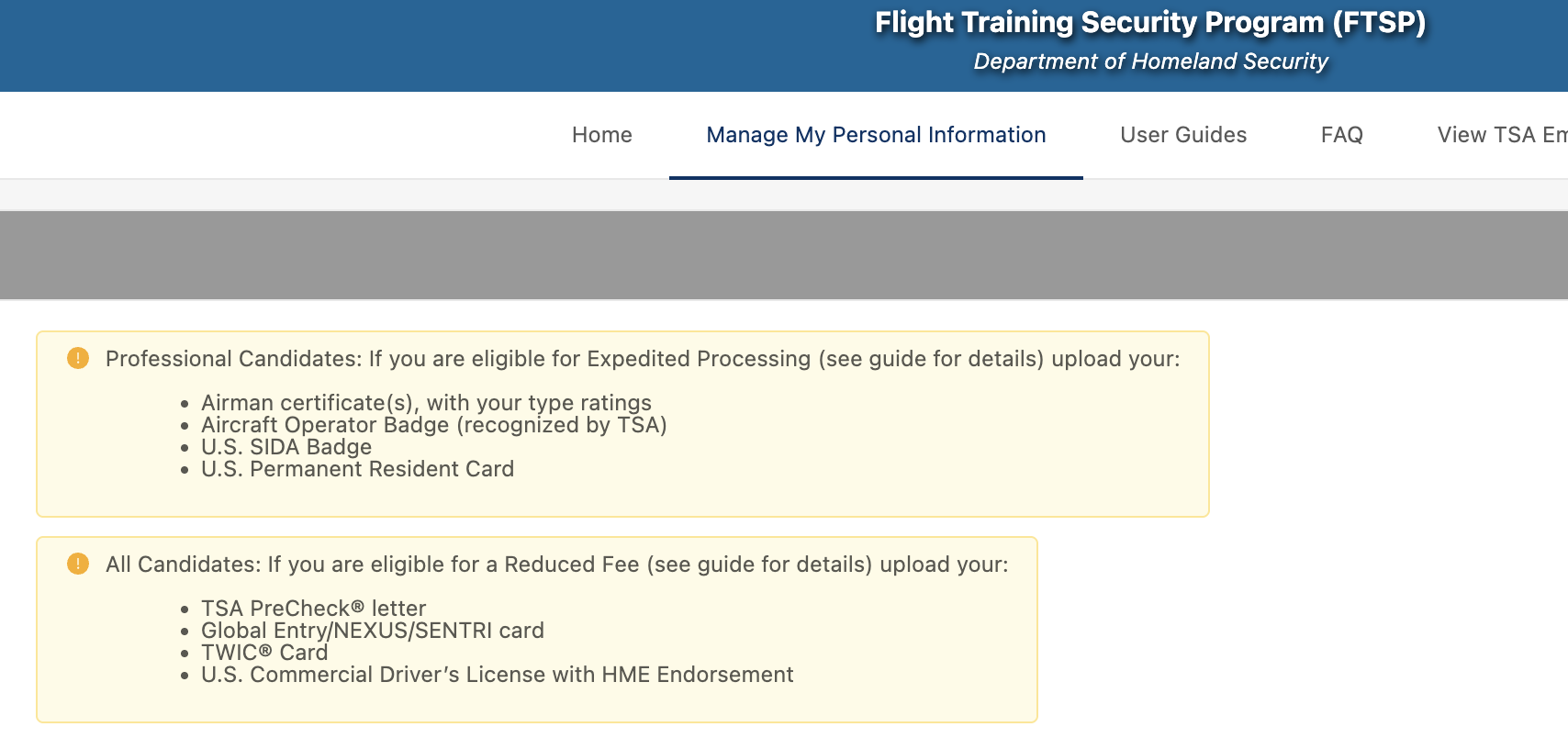Click the Expedited Processing notice heading

click(x=643, y=359)
